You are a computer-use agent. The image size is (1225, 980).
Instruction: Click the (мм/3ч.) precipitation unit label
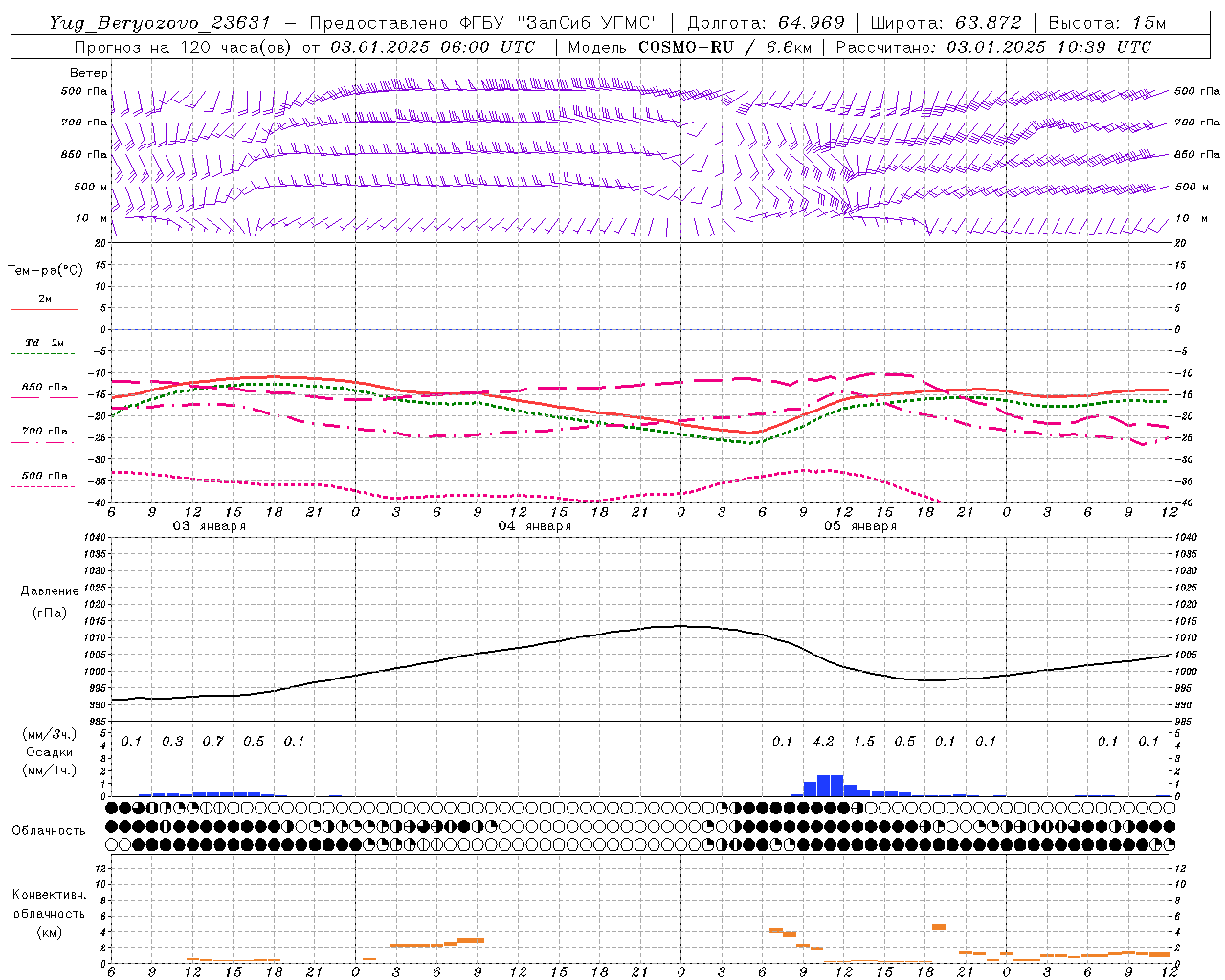(49, 734)
